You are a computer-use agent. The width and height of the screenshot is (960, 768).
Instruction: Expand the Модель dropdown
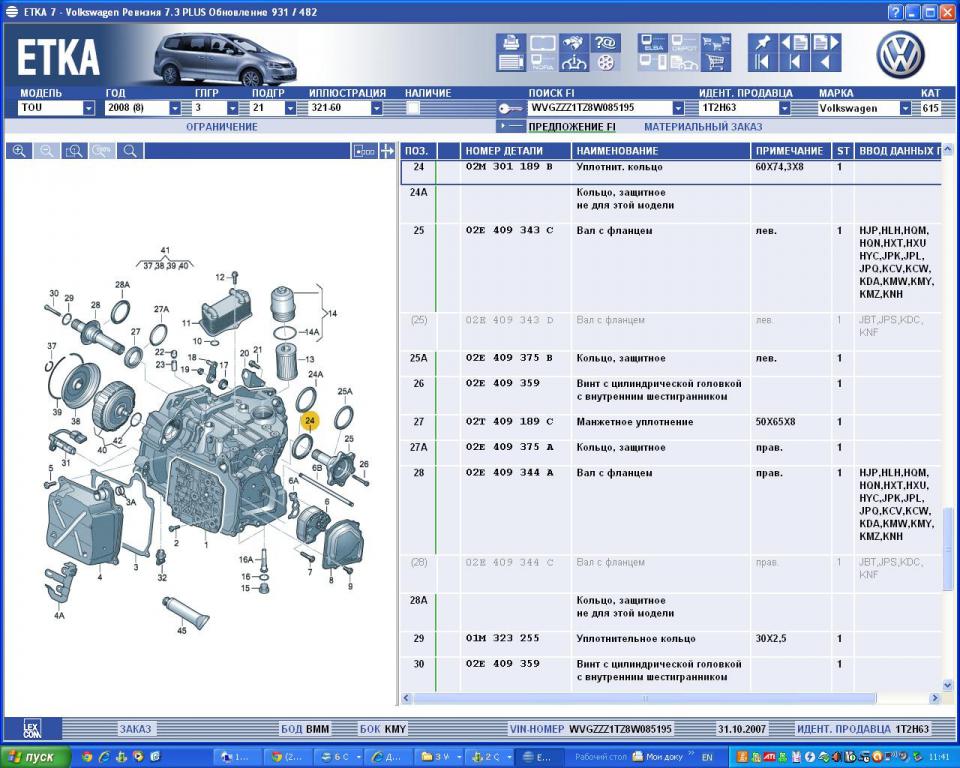click(x=89, y=108)
